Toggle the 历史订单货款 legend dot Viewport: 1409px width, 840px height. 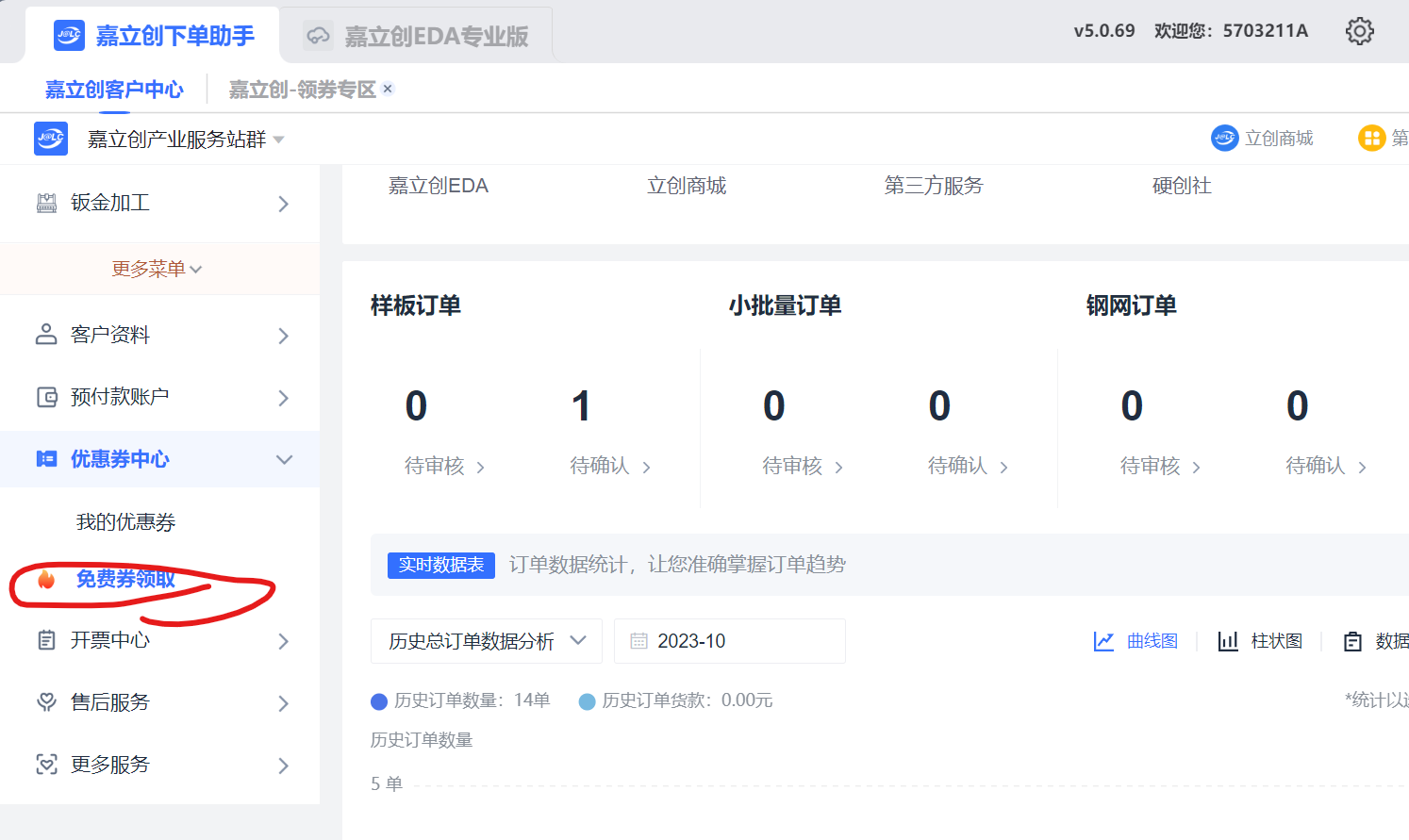click(x=587, y=701)
